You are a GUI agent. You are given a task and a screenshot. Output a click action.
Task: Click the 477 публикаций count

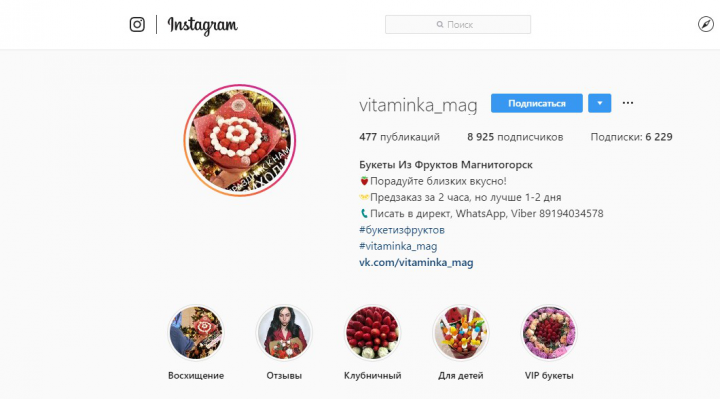[399, 137]
